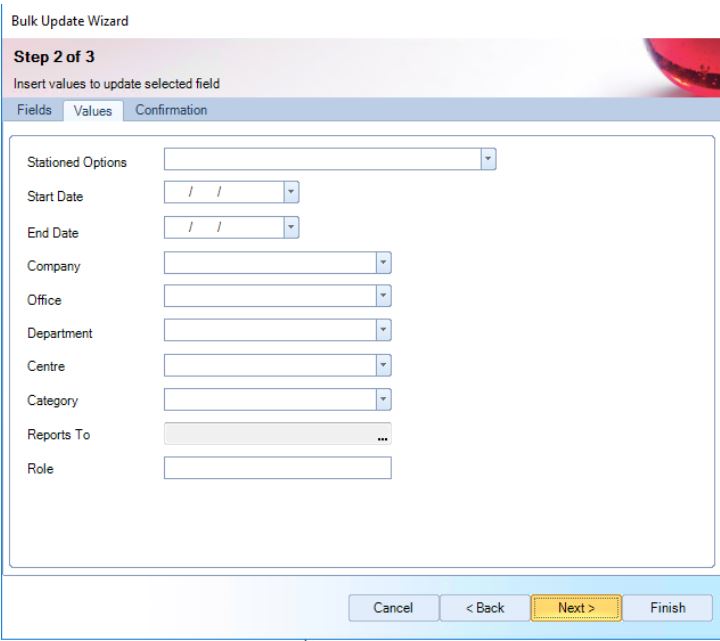Open the Start Date calendar dropdown
The height and width of the screenshot is (641, 720).
(291, 192)
